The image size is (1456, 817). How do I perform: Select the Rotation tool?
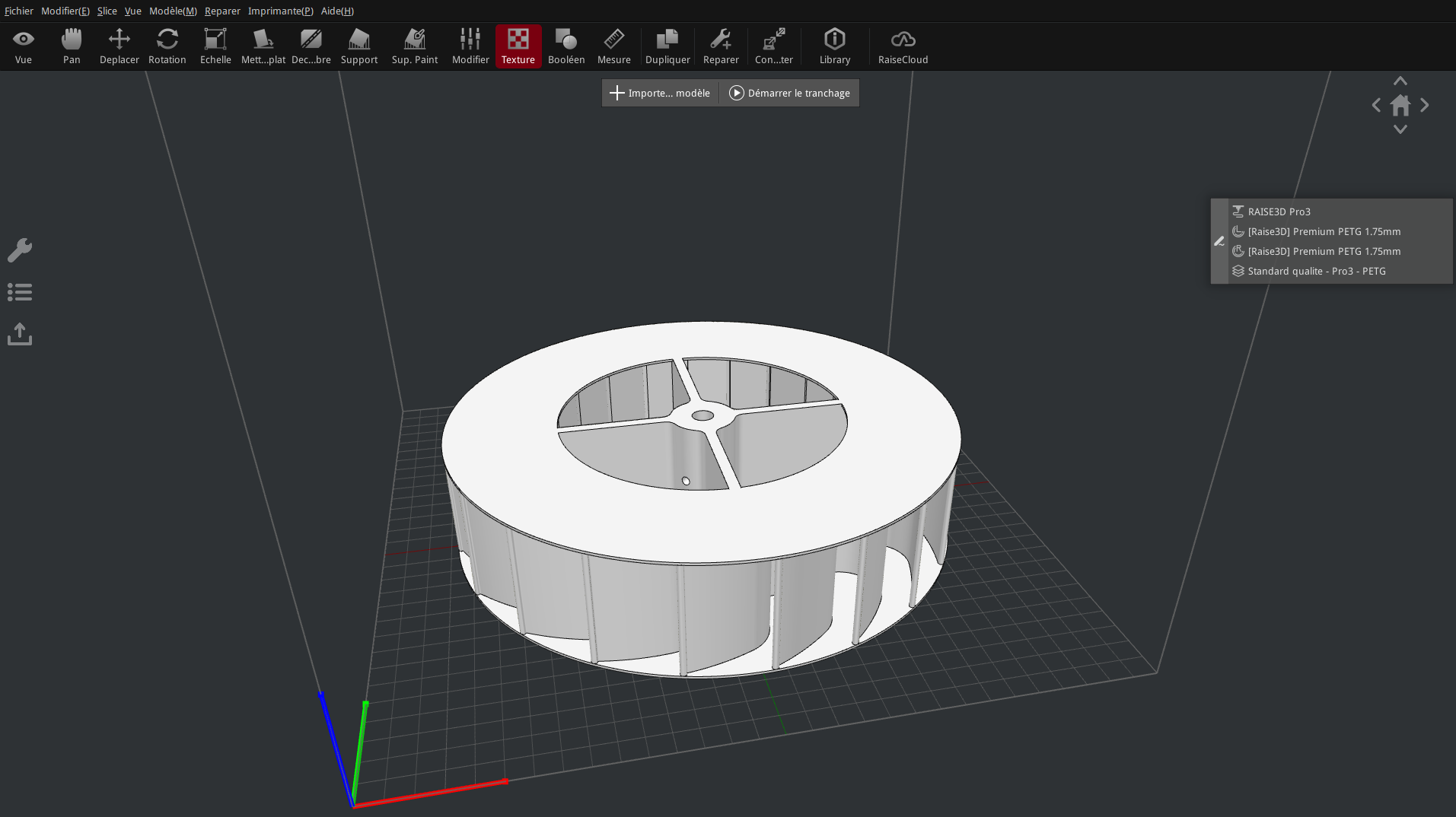(x=167, y=46)
